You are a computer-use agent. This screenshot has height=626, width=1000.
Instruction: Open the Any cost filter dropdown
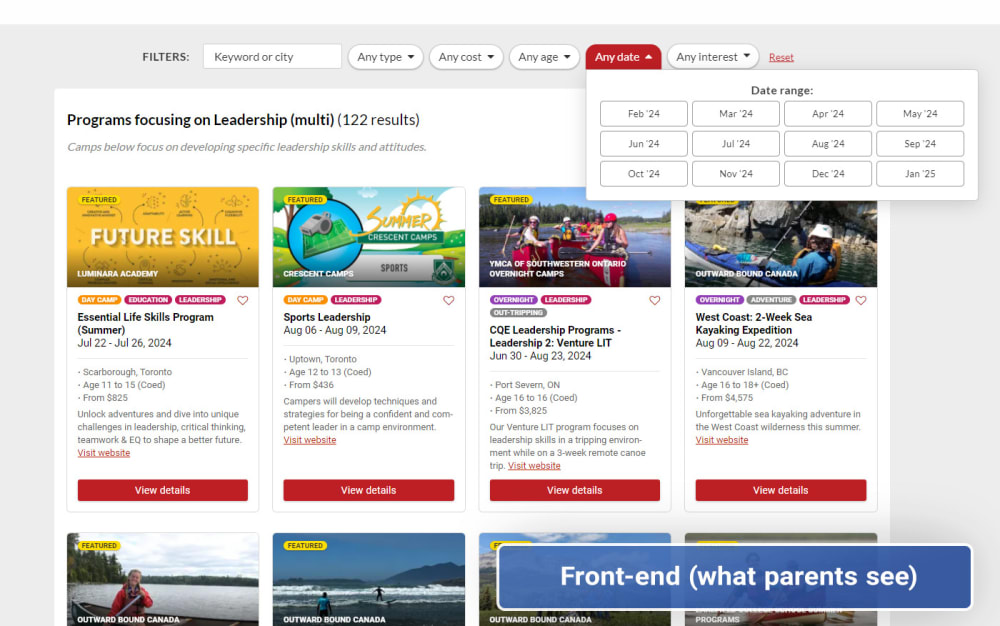pyautogui.click(x=466, y=57)
